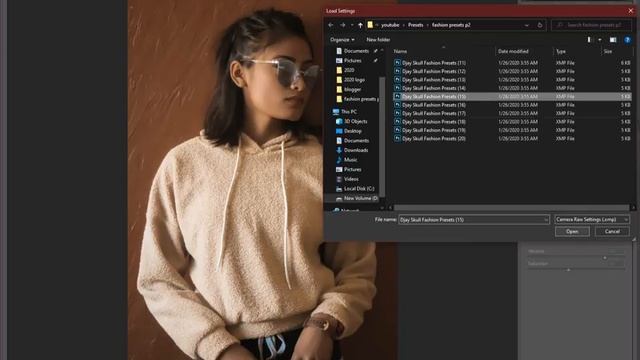Open Camera Raw Settings (.xmp) file type dropdown
640x360 pixels.
point(591,220)
